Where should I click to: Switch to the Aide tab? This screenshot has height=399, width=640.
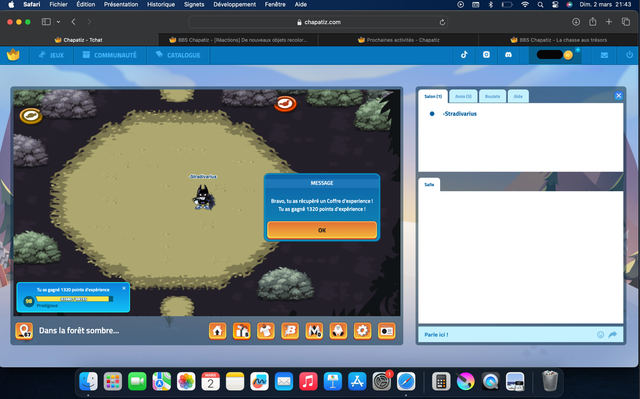click(x=518, y=96)
